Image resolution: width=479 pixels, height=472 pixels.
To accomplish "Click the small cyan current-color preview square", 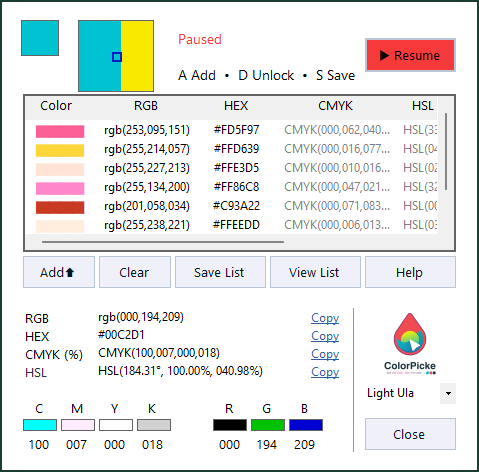I will pyautogui.click(x=40, y=38).
